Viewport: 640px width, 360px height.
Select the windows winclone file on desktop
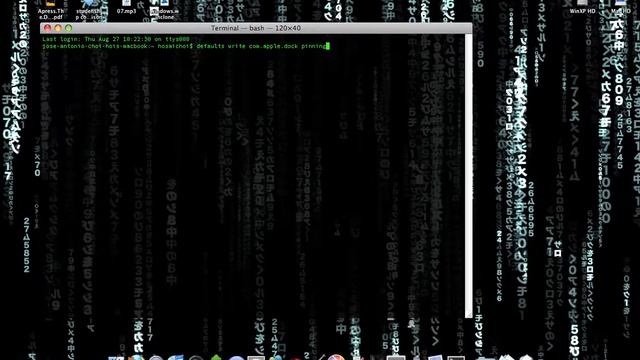coord(164,10)
